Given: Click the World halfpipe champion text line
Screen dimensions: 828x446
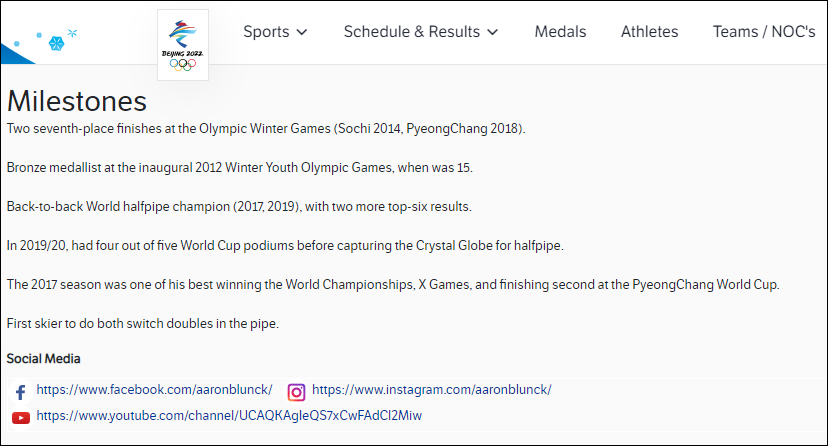Looking at the screenshot, I should [250, 206].
